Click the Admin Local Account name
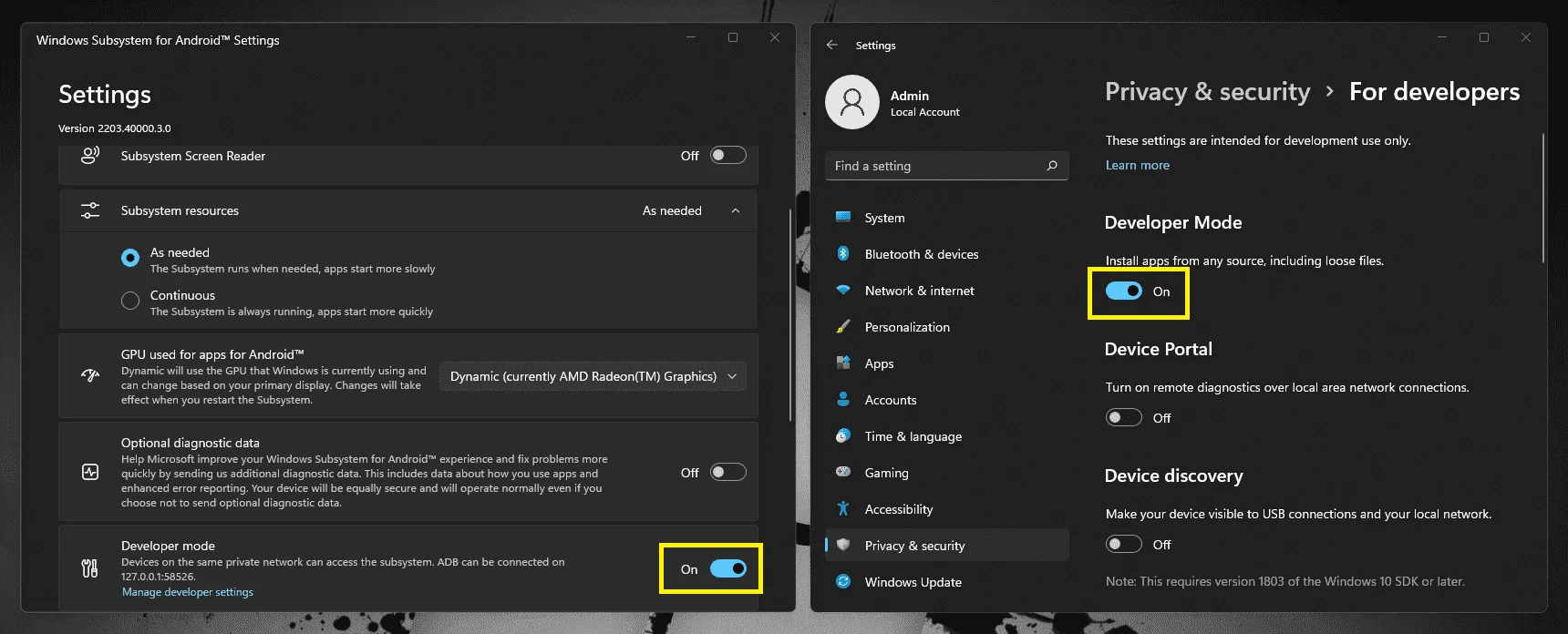 pos(925,103)
